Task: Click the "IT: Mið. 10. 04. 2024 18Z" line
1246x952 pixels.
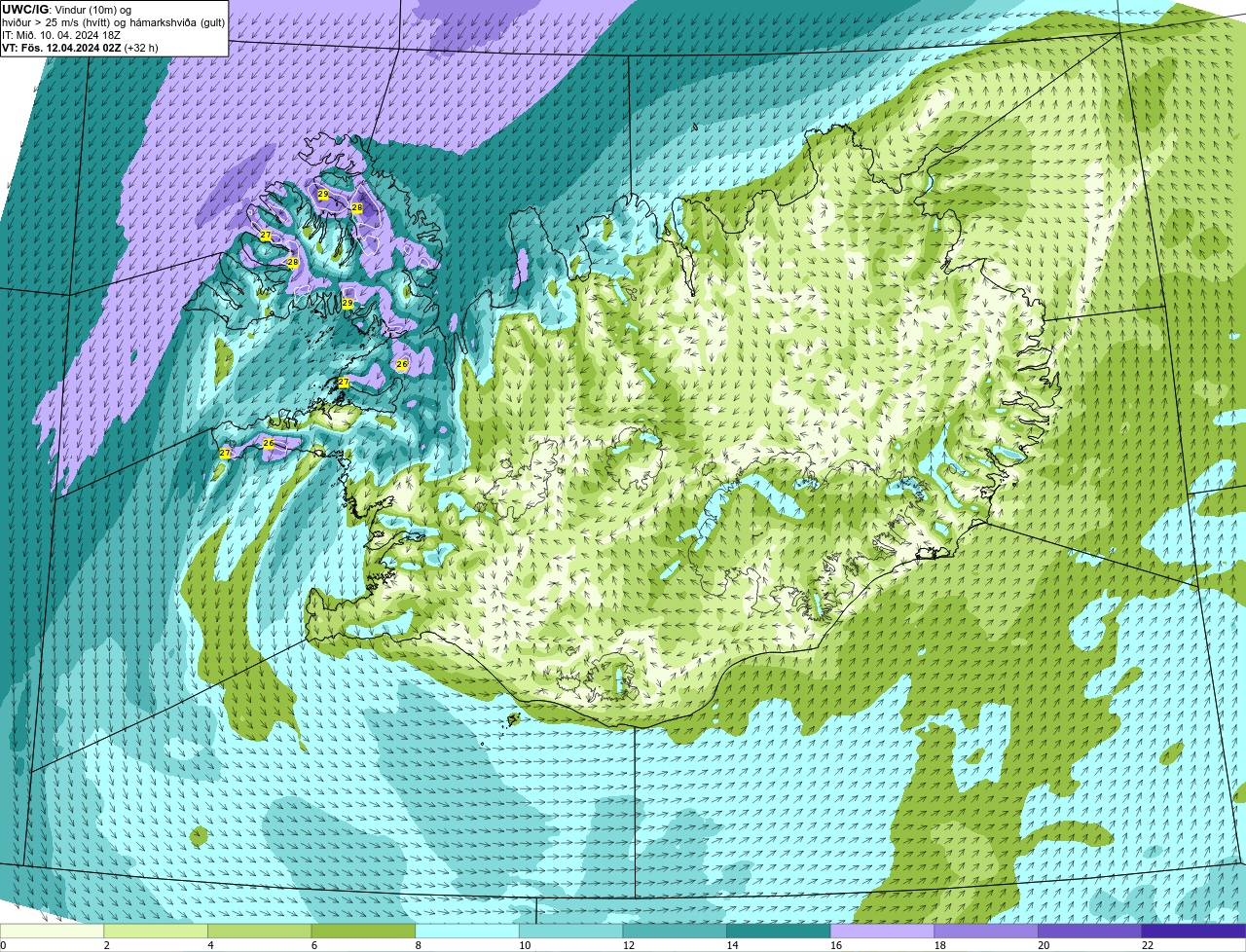Action: pyautogui.click(x=61, y=35)
